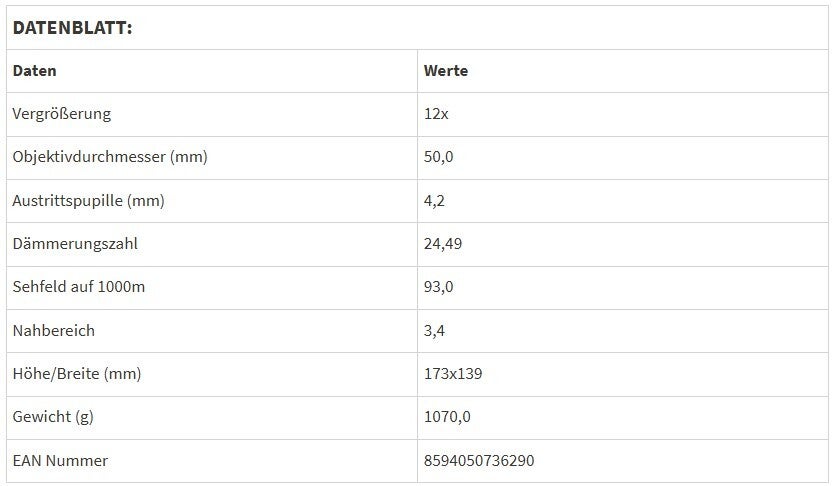The image size is (832, 486).
Task: Click the Objektivdurchmesser (mm) label
Action: (x=110, y=157)
